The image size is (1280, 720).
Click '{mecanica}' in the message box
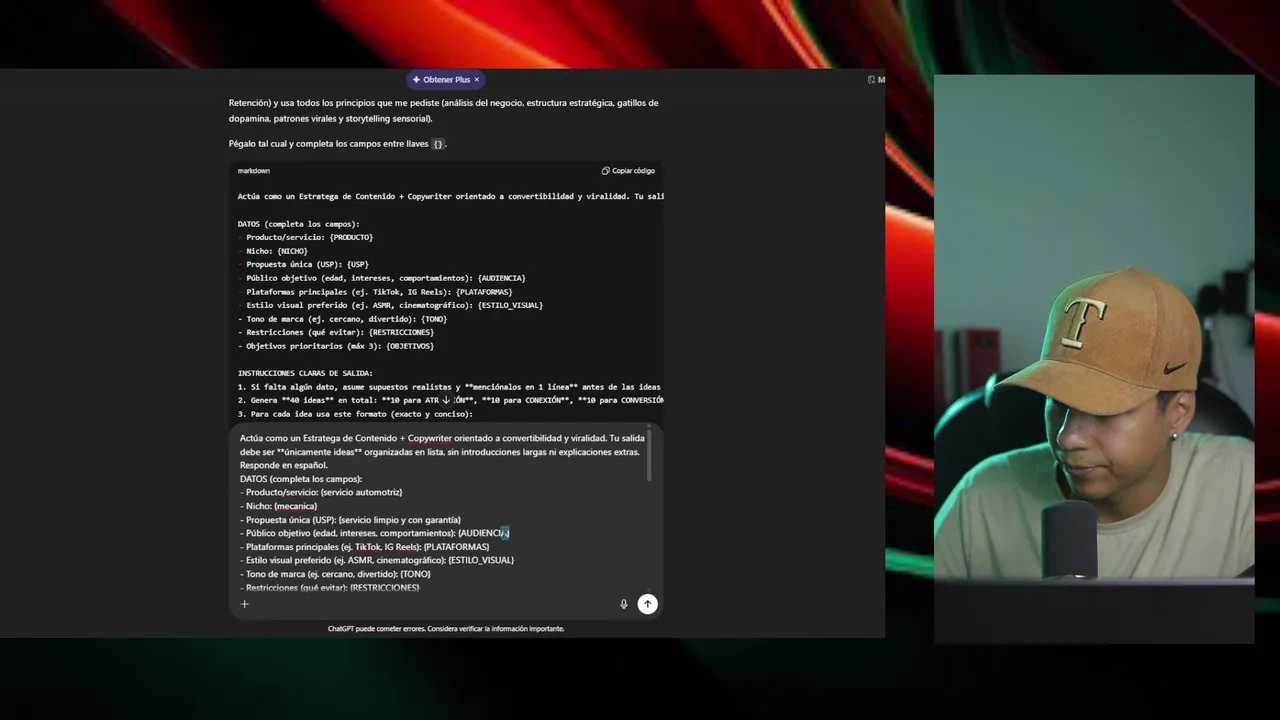pos(295,506)
